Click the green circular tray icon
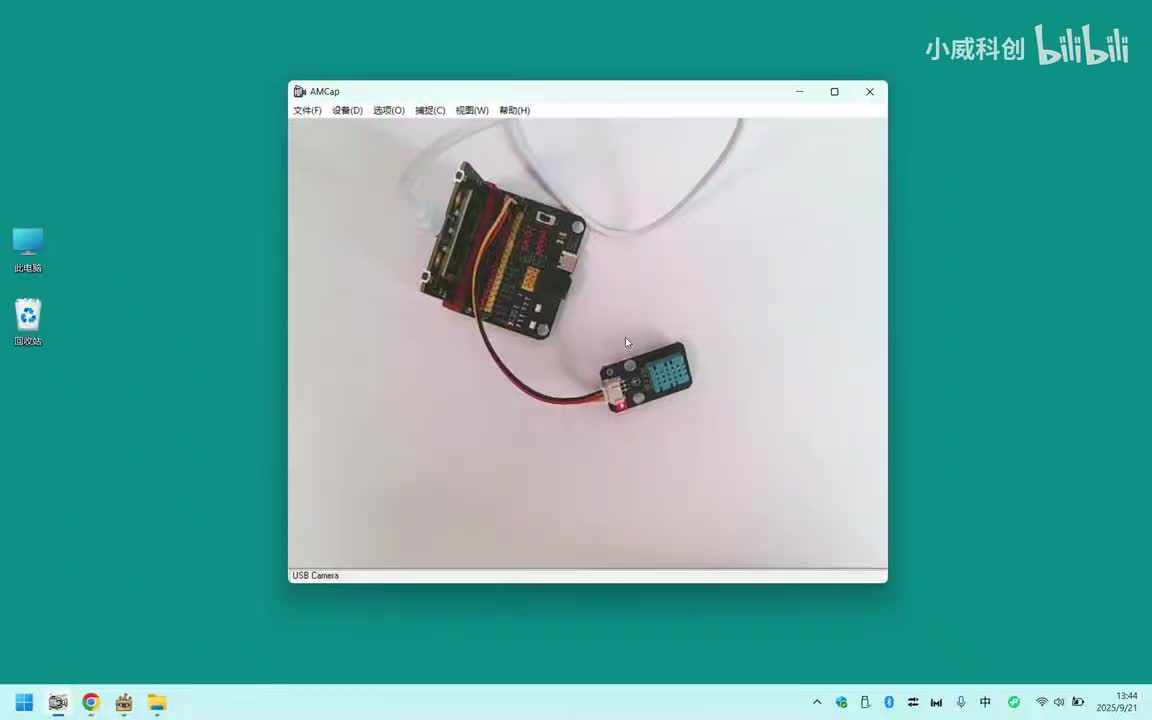 click(1014, 702)
